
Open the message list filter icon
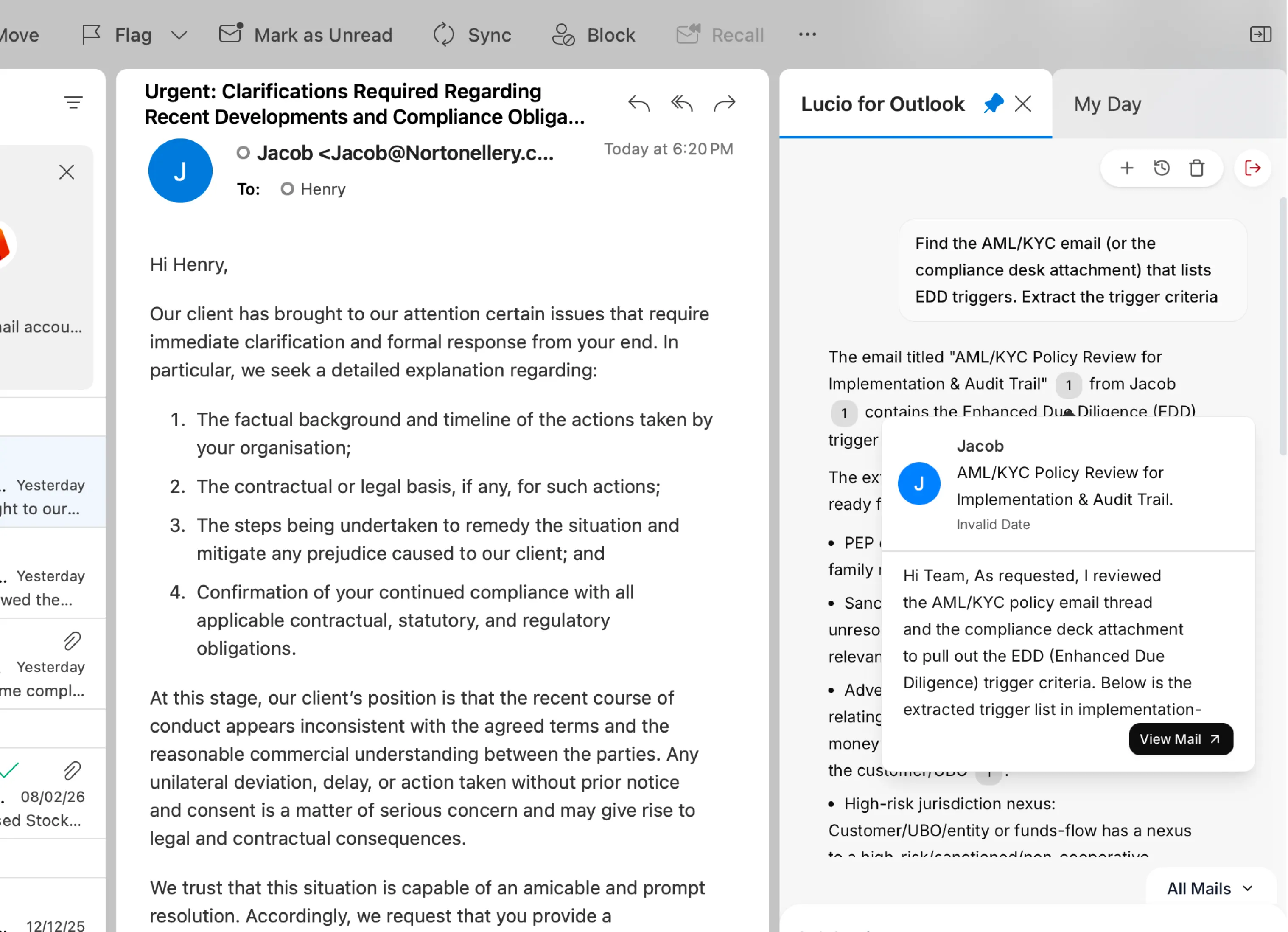tap(73, 103)
